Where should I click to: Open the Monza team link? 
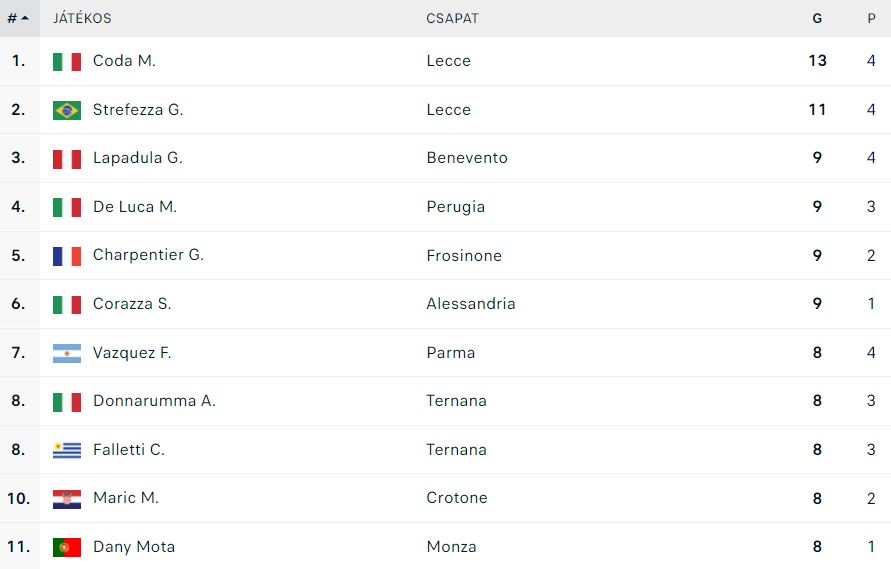[452, 547]
